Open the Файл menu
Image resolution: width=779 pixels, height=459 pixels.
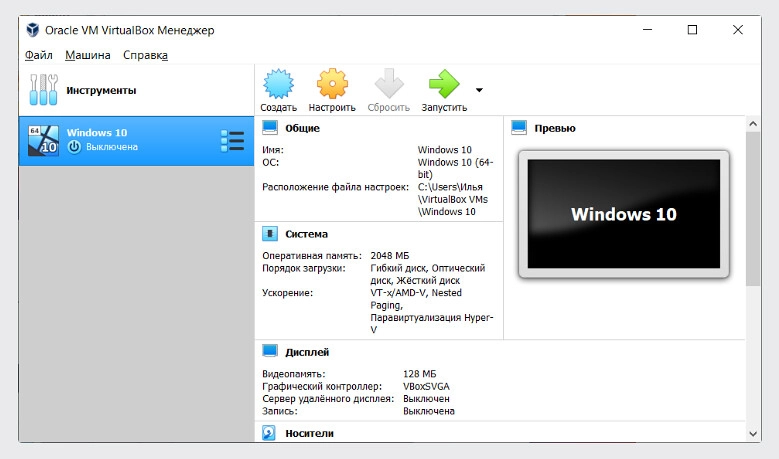pyautogui.click(x=39, y=55)
